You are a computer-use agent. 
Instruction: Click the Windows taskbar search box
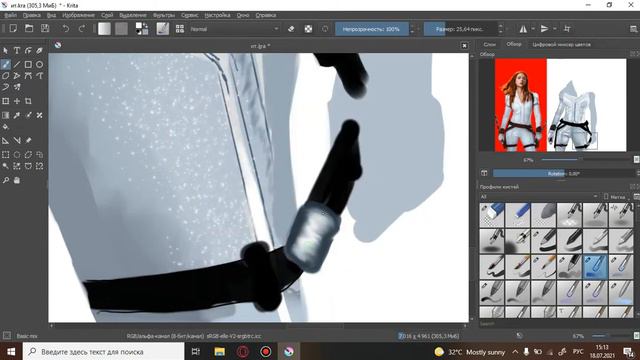[103, 351]
